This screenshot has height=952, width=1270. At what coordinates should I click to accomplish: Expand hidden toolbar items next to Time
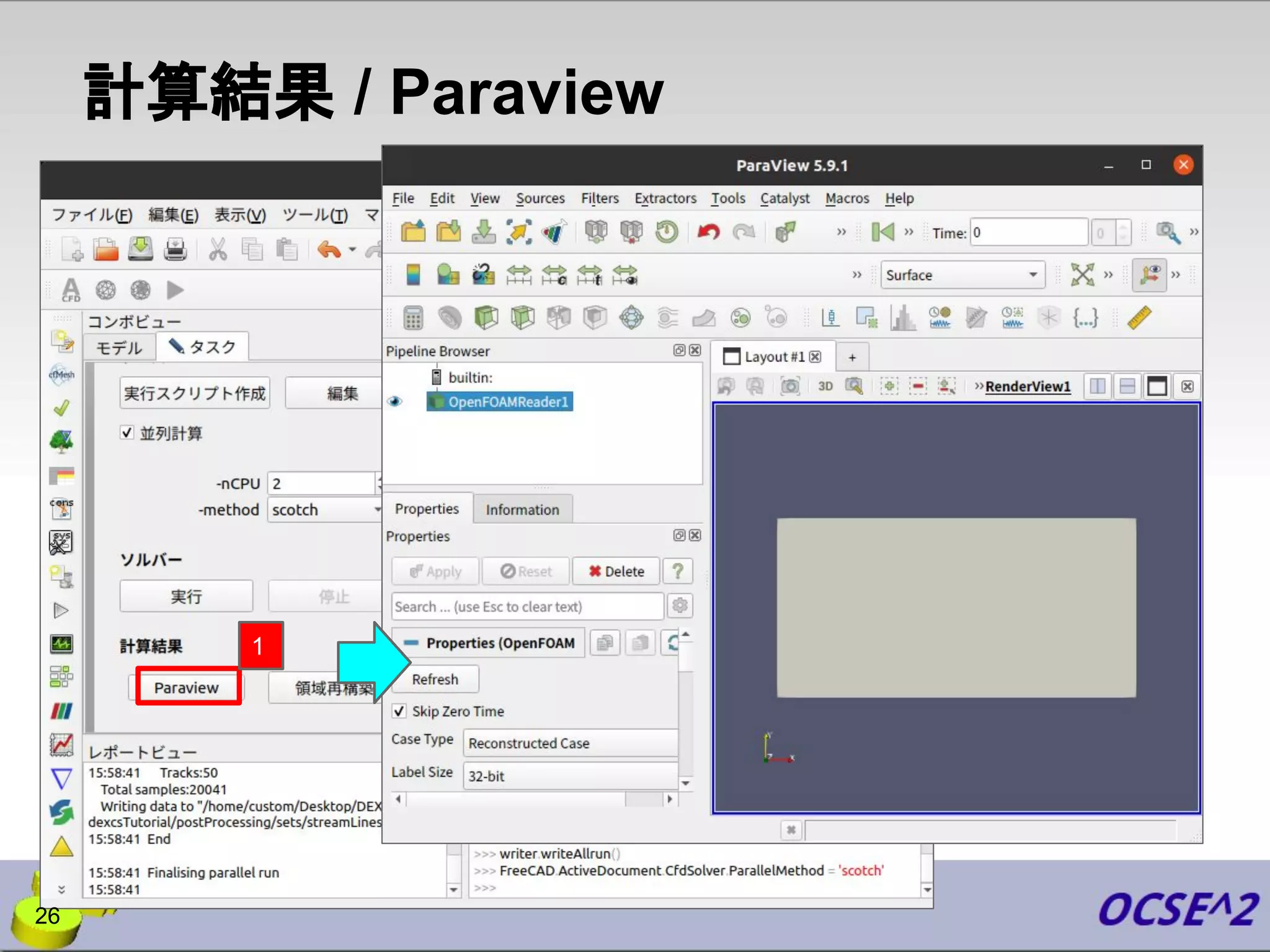[908, 232]
